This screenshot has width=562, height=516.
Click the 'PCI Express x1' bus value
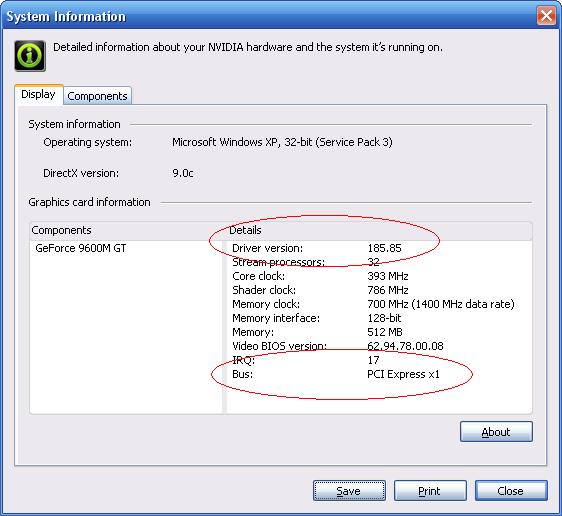(x=403, y=374)
